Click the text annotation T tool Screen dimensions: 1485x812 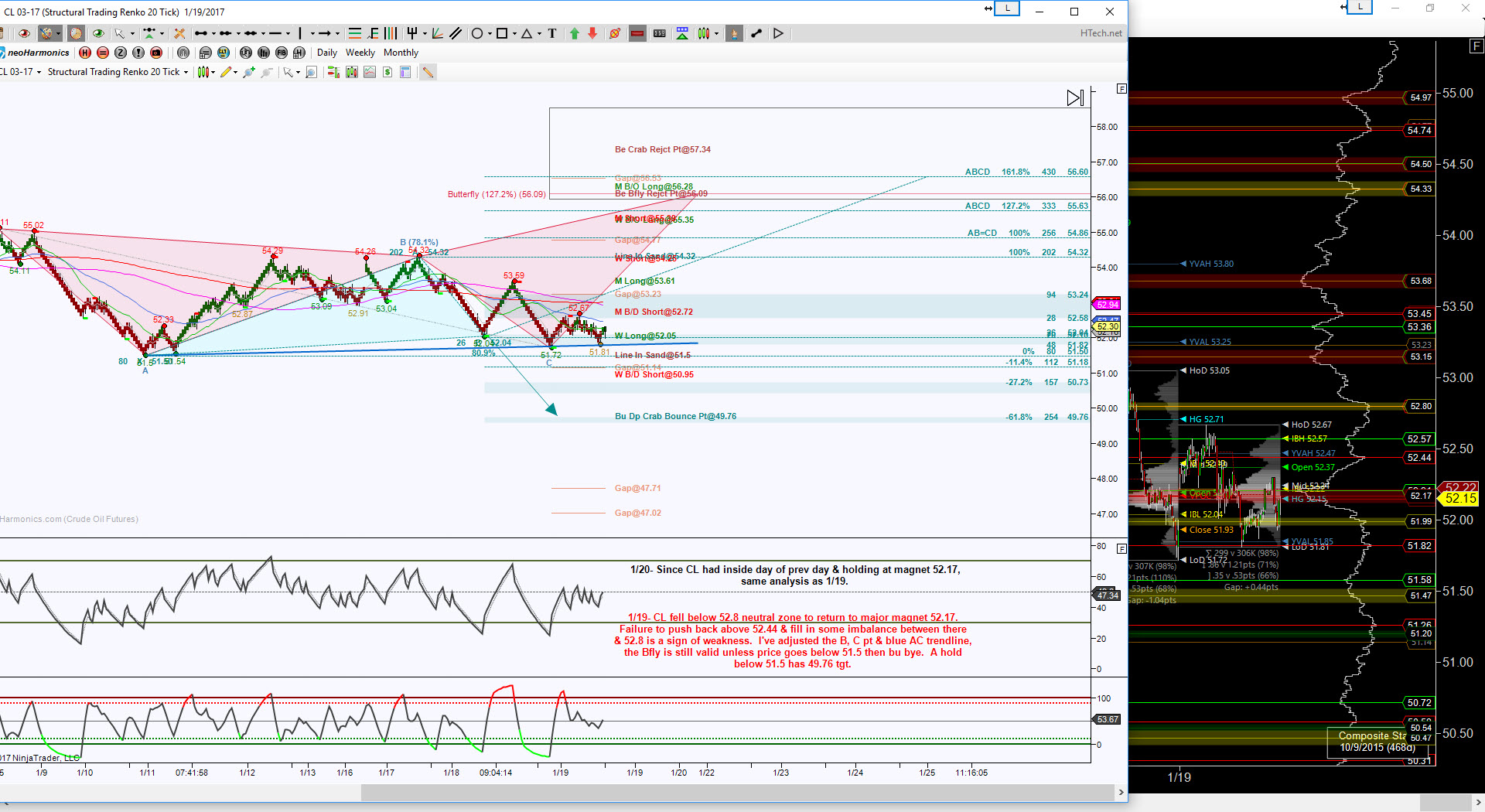(552, 33)
